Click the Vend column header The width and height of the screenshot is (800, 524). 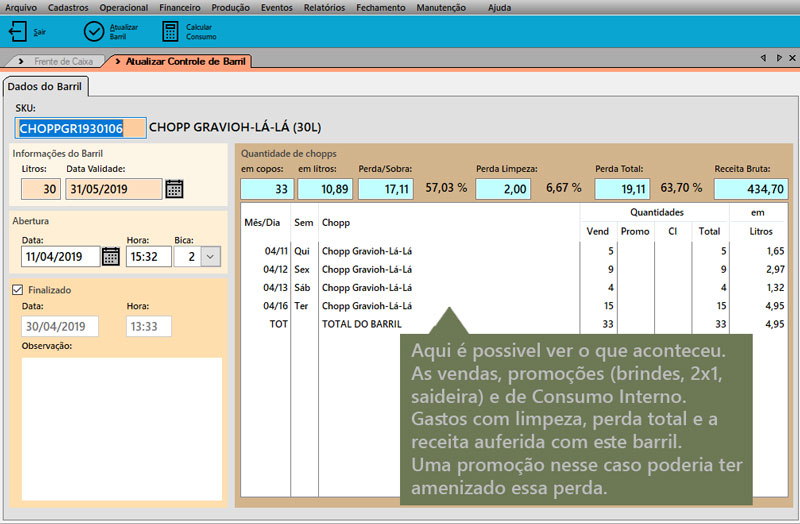(597, 231)
